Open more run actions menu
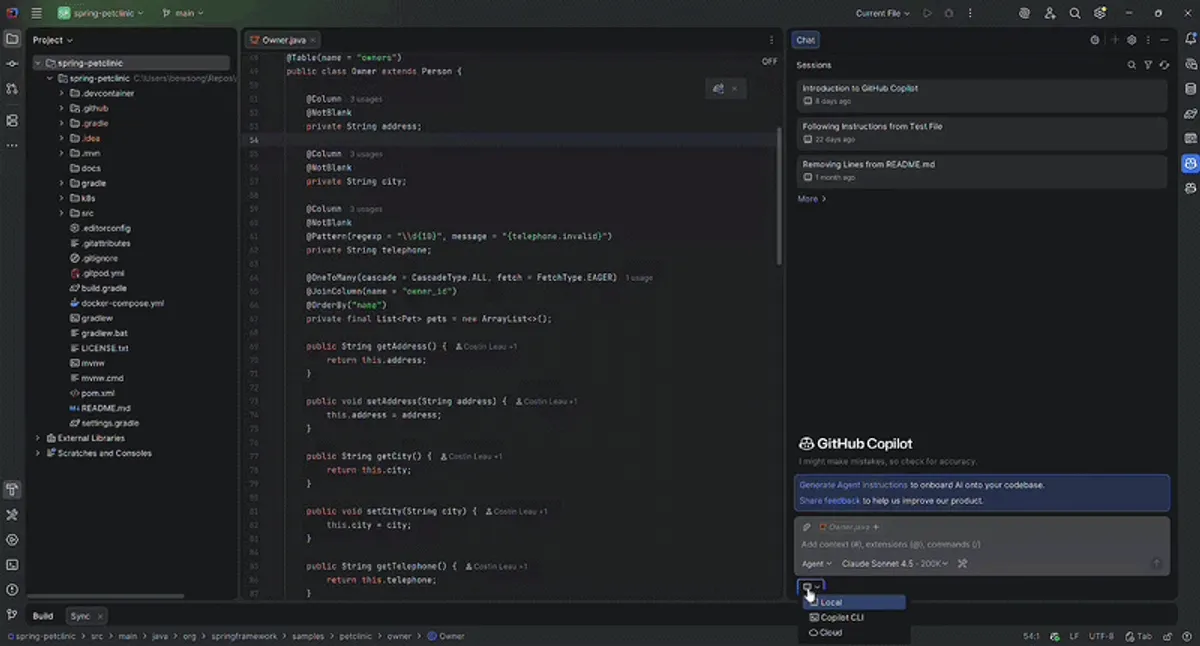Screen dimensions: 1200x646 point(968,13)
